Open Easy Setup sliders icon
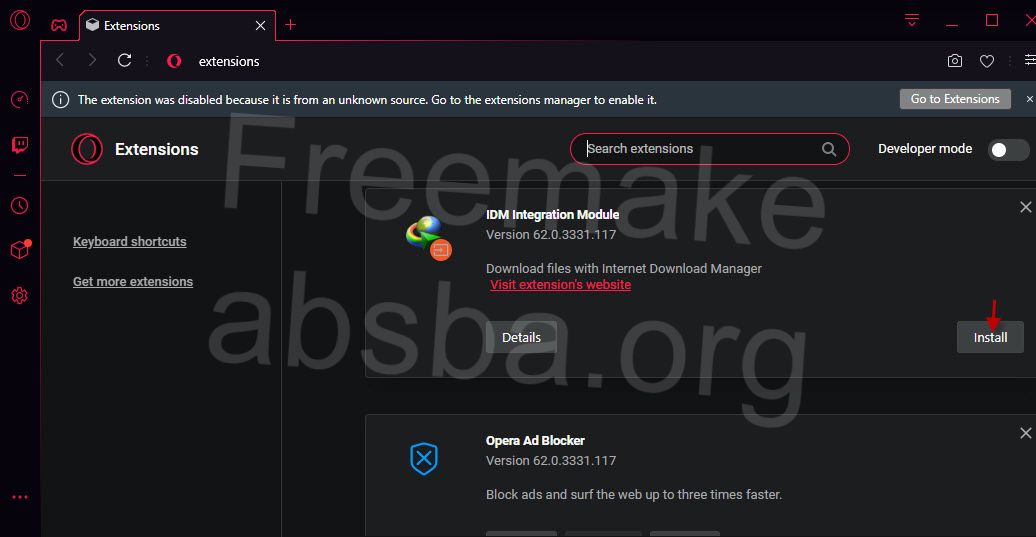The width and height of the screenshot is (1036, 537). pyautogui.click(x=1030, y=60)
